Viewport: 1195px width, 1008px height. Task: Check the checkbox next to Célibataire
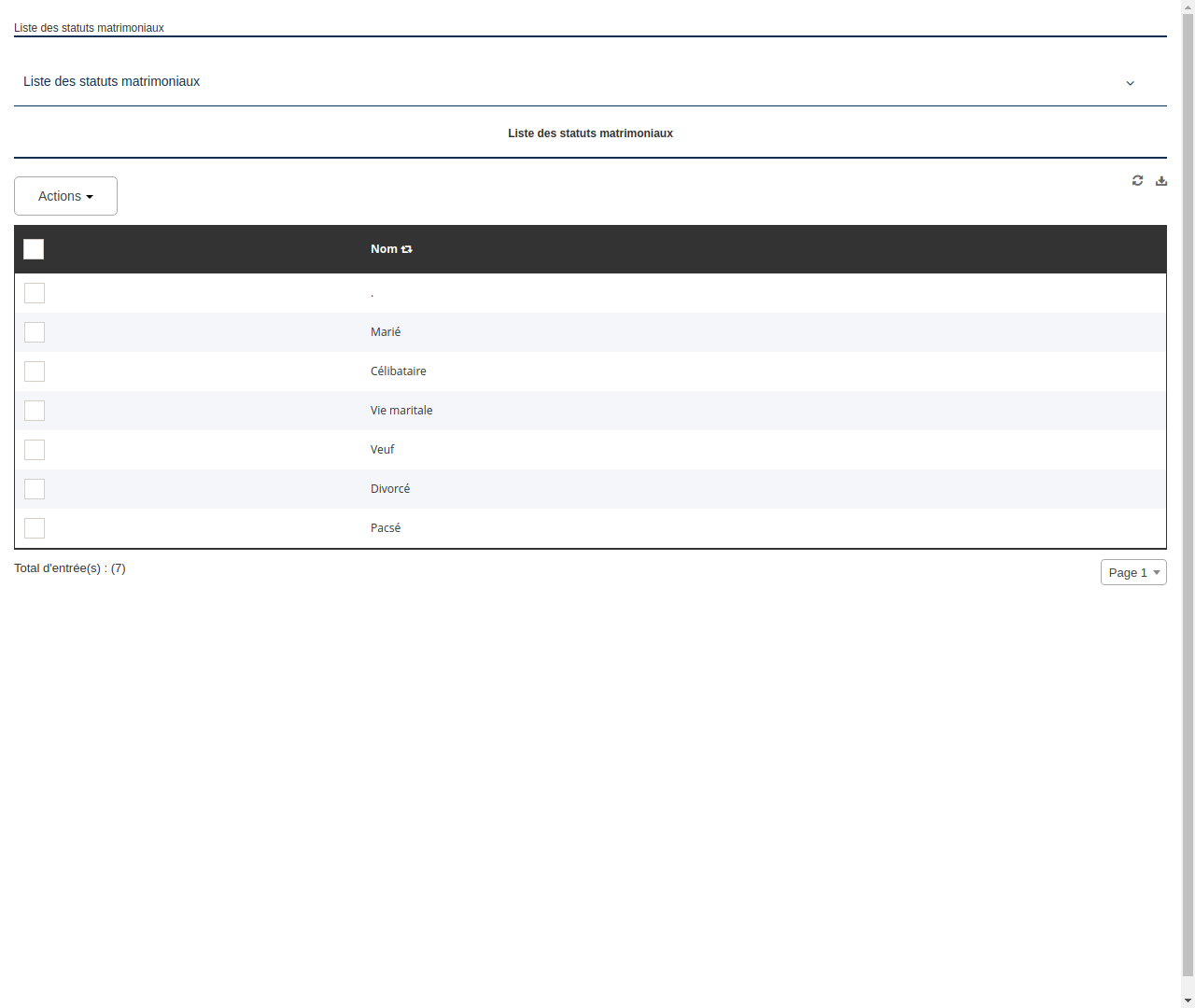click(35, 371)
